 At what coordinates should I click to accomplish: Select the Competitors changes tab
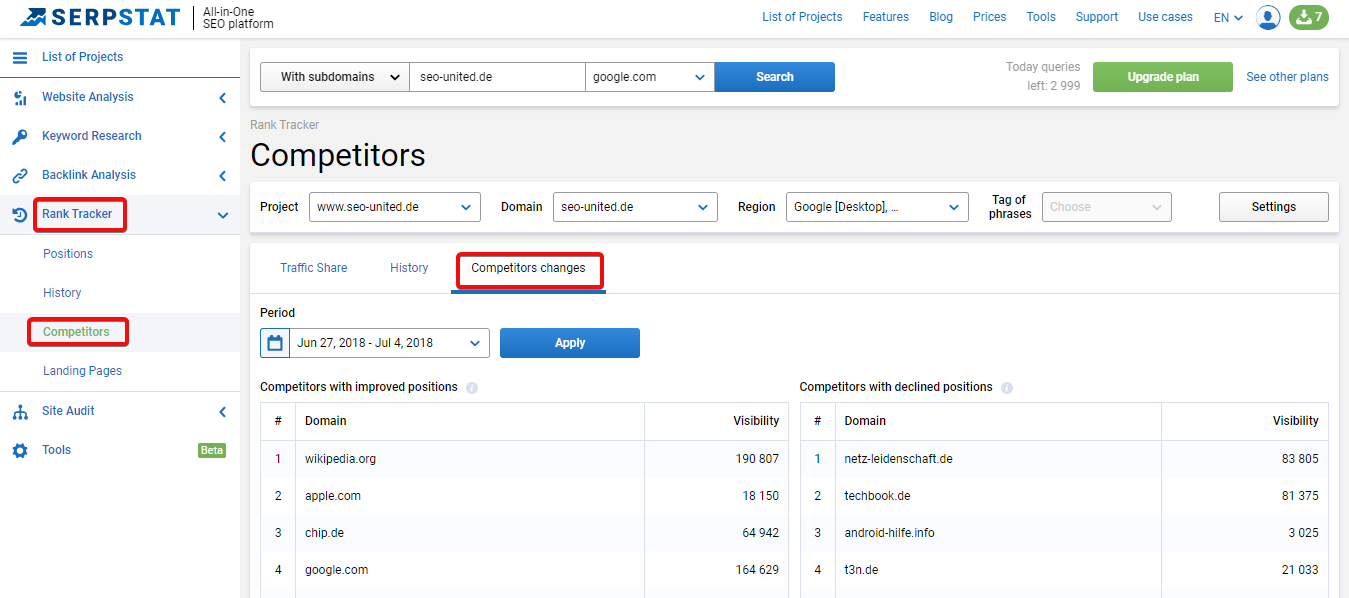(528, 268)
